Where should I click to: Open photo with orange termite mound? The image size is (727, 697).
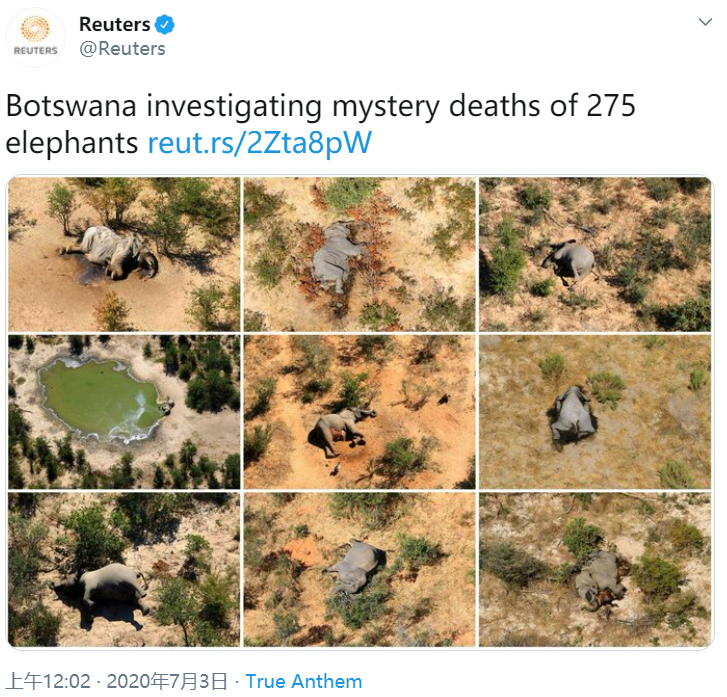click(x=359, y=569)
